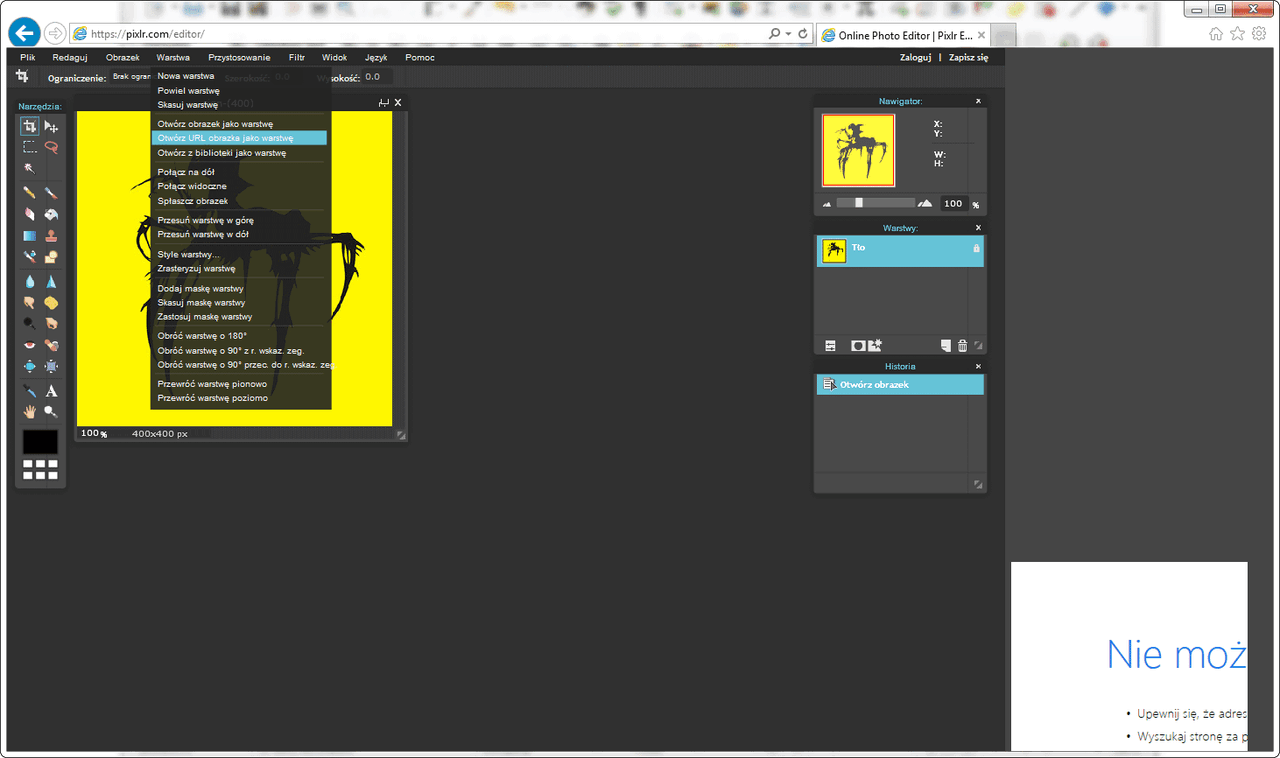The width and height of the screenshot is (1280, 758).
Task: Select the Pinch tool
Action: pos(51,366)
